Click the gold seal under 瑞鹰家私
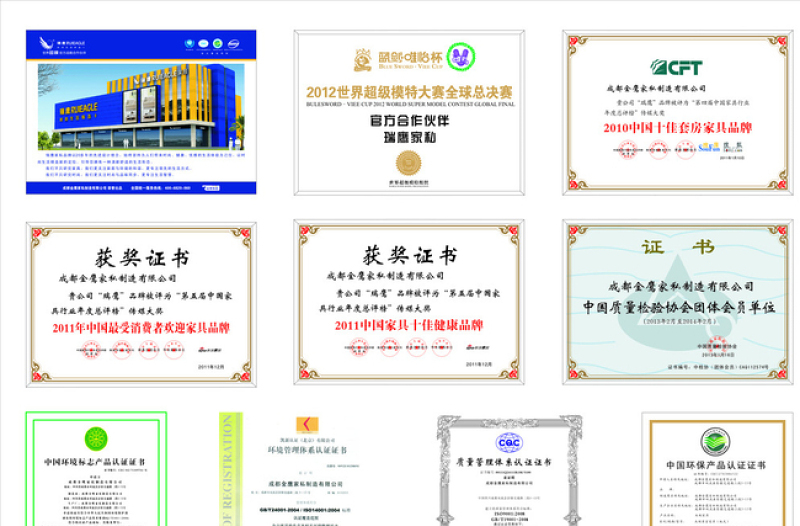Screen dimensions: 800x526 409,163
